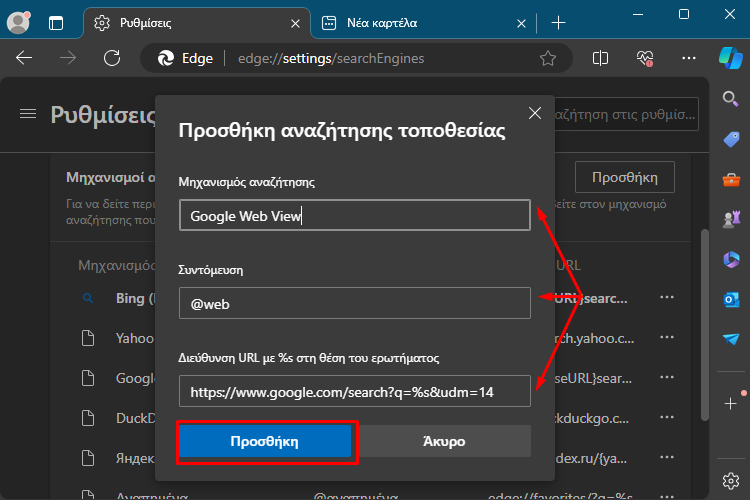Screen dimensions: 750x500
Task: Open the settings hamburger menu
Action: pos(28,114)
